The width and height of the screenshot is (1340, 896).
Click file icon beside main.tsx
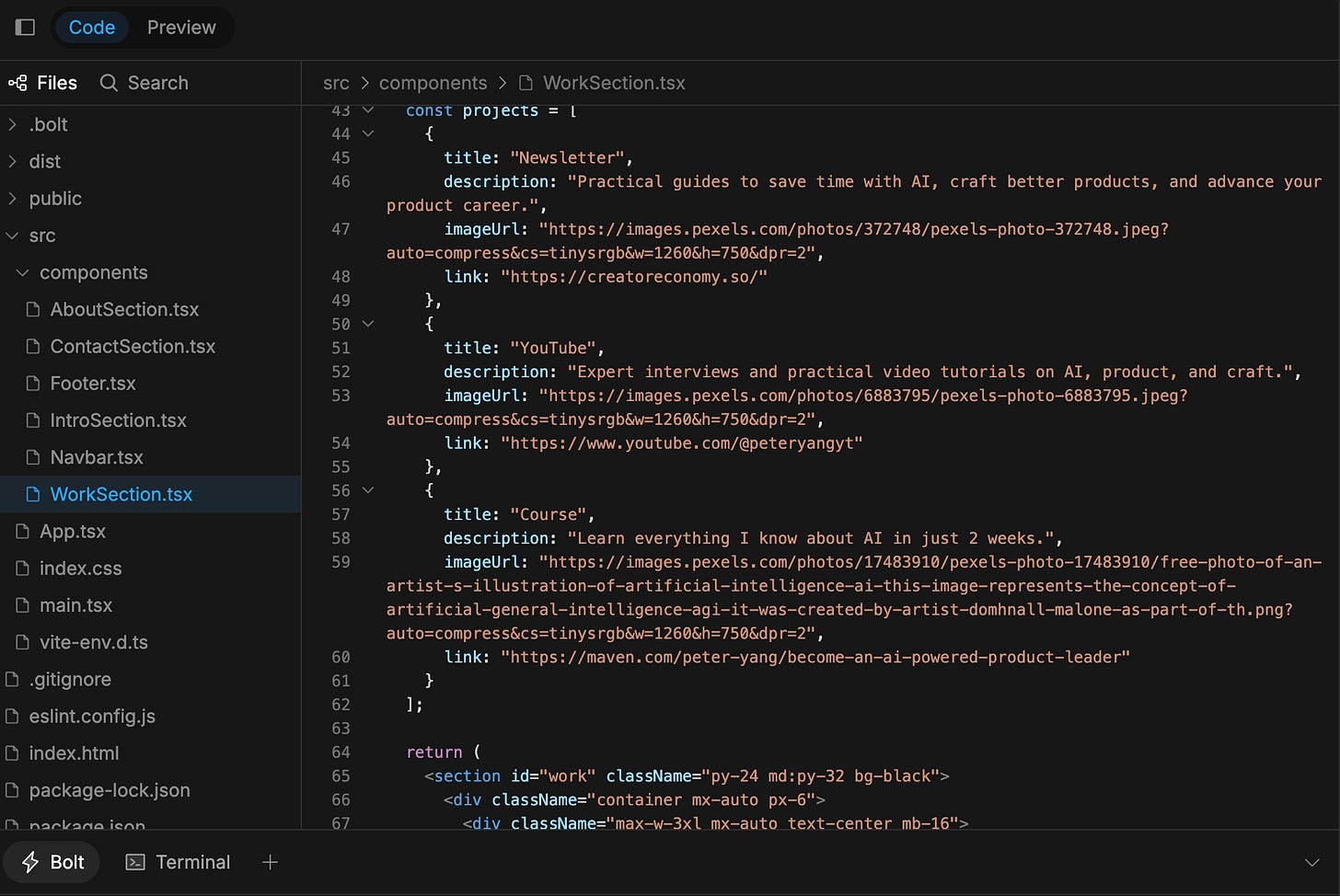coord(22,605)
